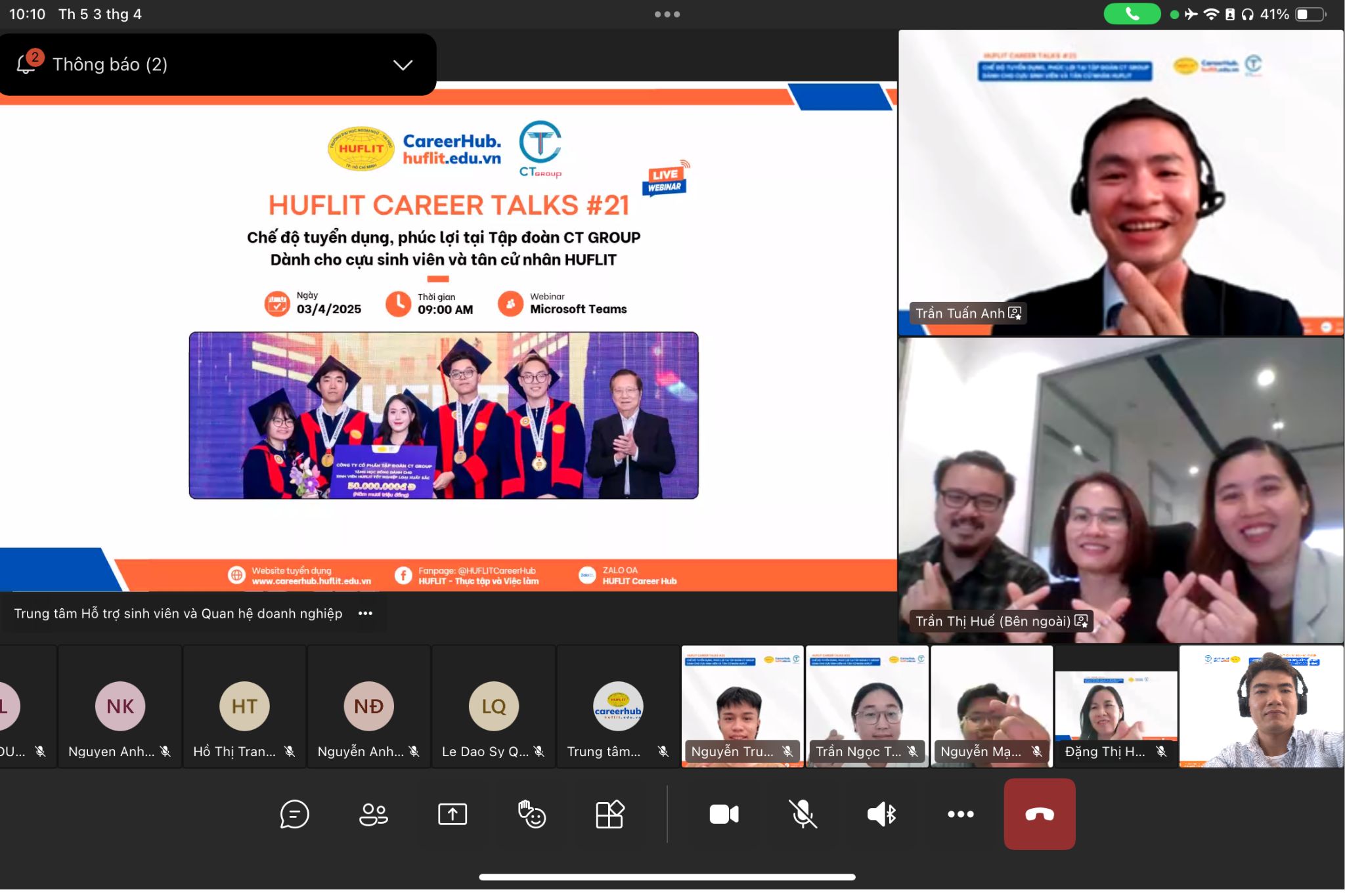This screenshot has height=896, width=1345.
Task: Select Nguyễn Tru... participant video thumbnail
Action: pos(742,706)
